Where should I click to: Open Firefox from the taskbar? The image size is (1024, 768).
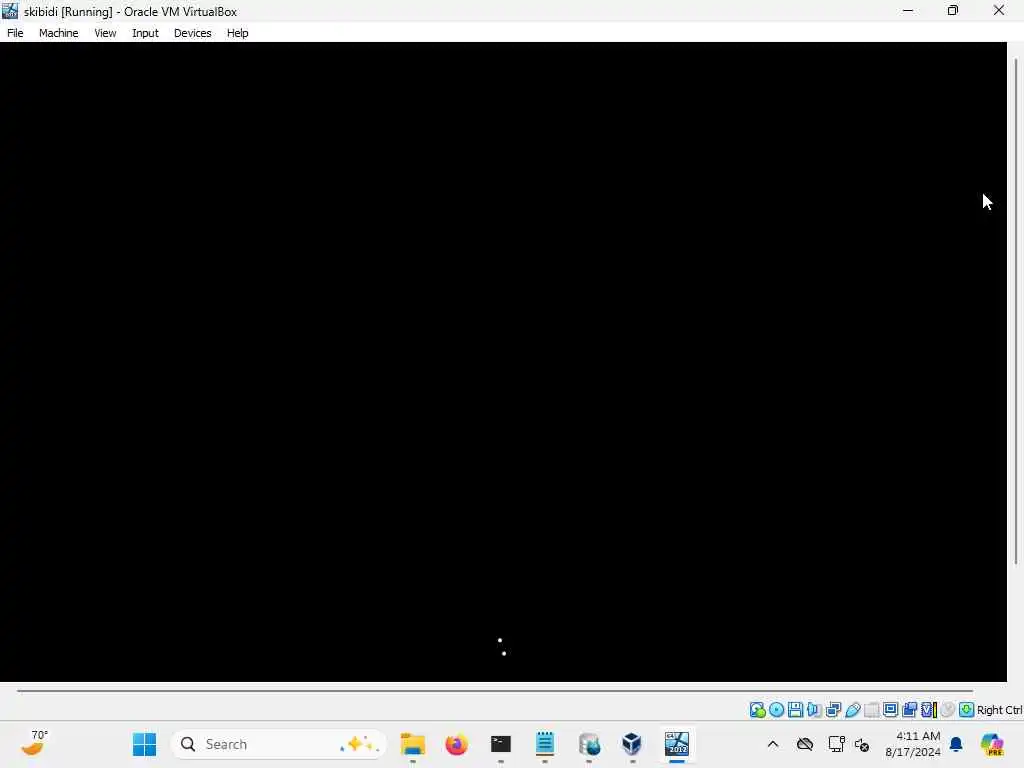click(456, 744)
